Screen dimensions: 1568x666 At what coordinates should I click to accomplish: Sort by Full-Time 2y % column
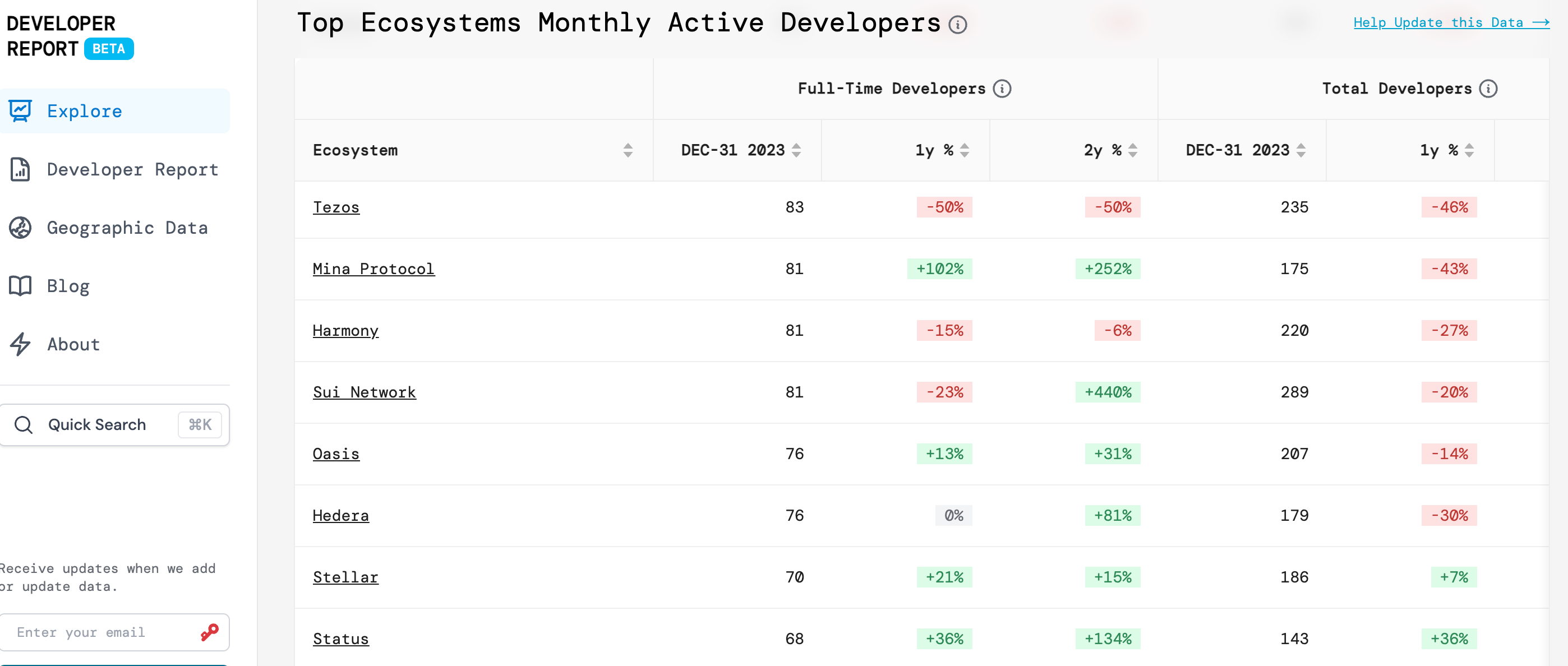[x=1133, y=150]
